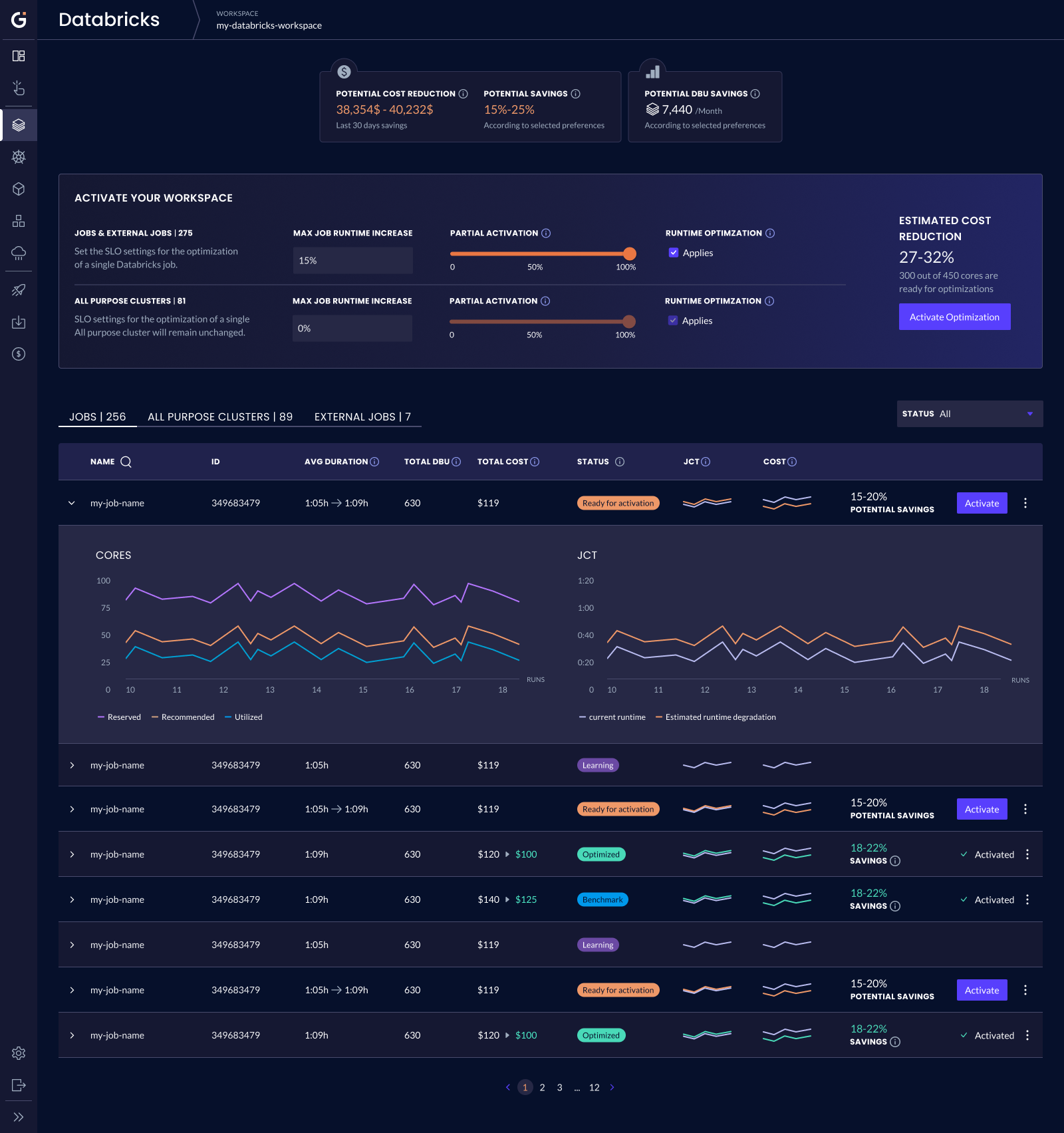The image size is (1064, 1133).
Task: Click the Activate Optimization button
Action: click(x=954, y=317)
